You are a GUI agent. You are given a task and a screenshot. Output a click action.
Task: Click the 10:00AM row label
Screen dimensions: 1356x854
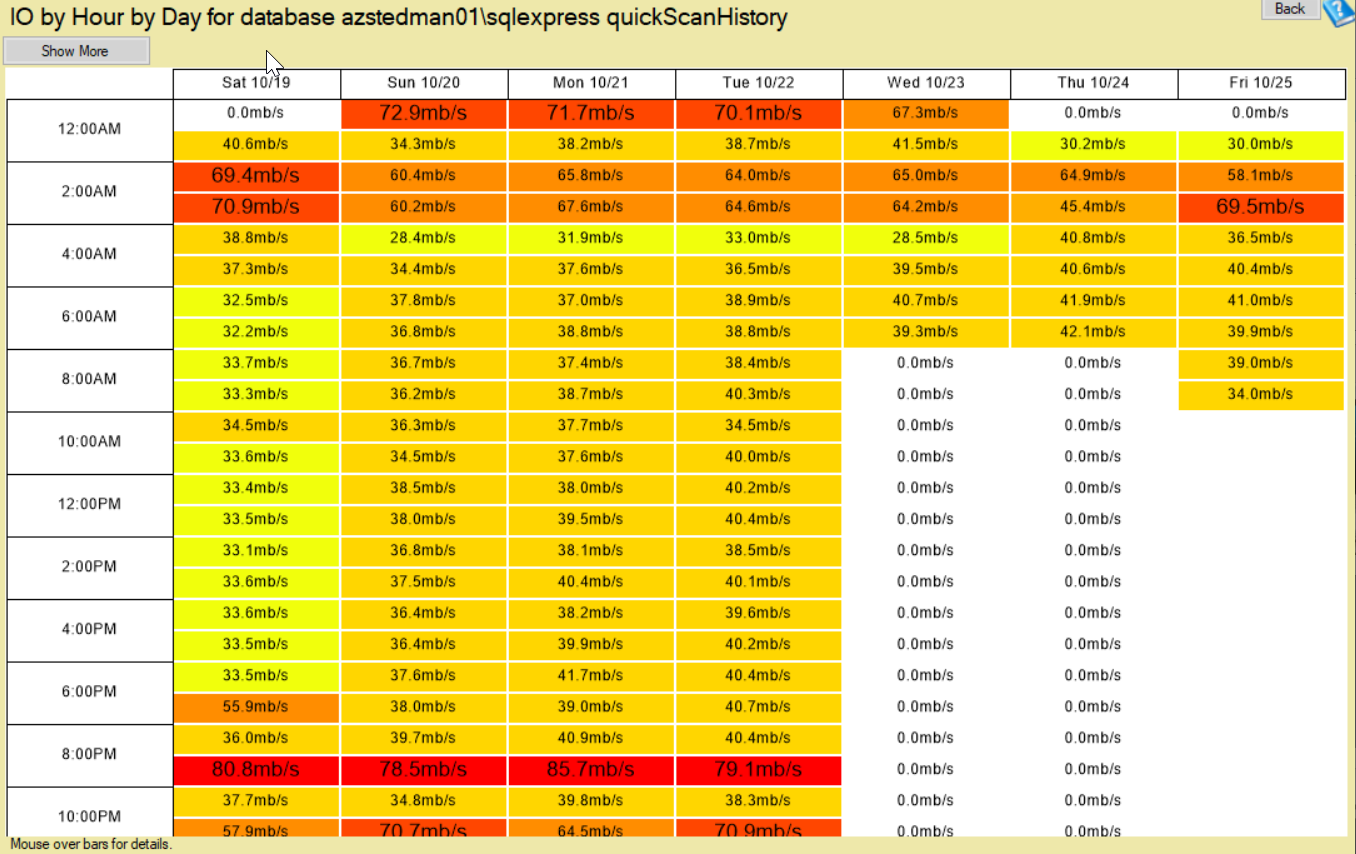(90, 441)
